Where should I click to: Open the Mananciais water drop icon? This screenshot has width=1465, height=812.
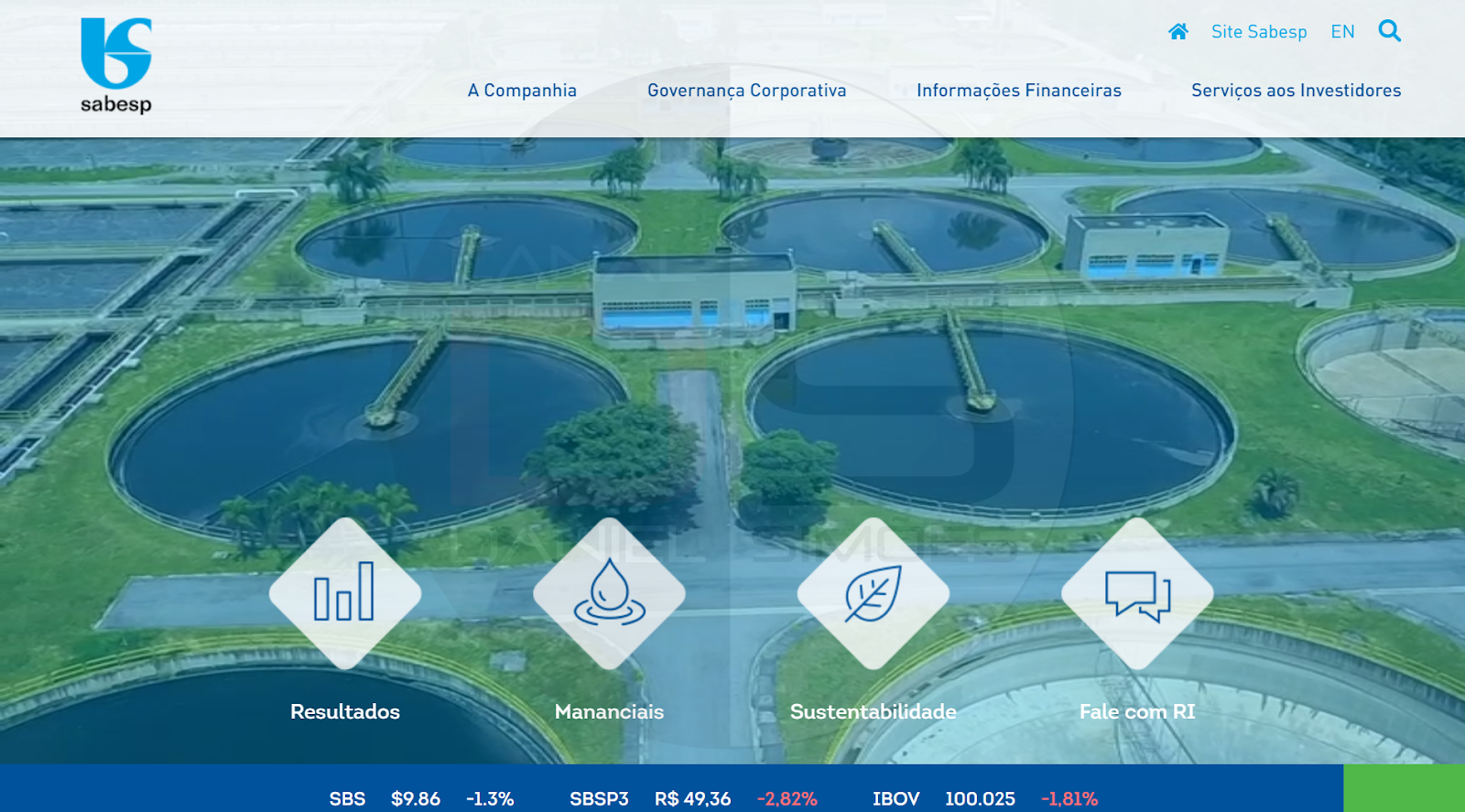click(610, 593)
